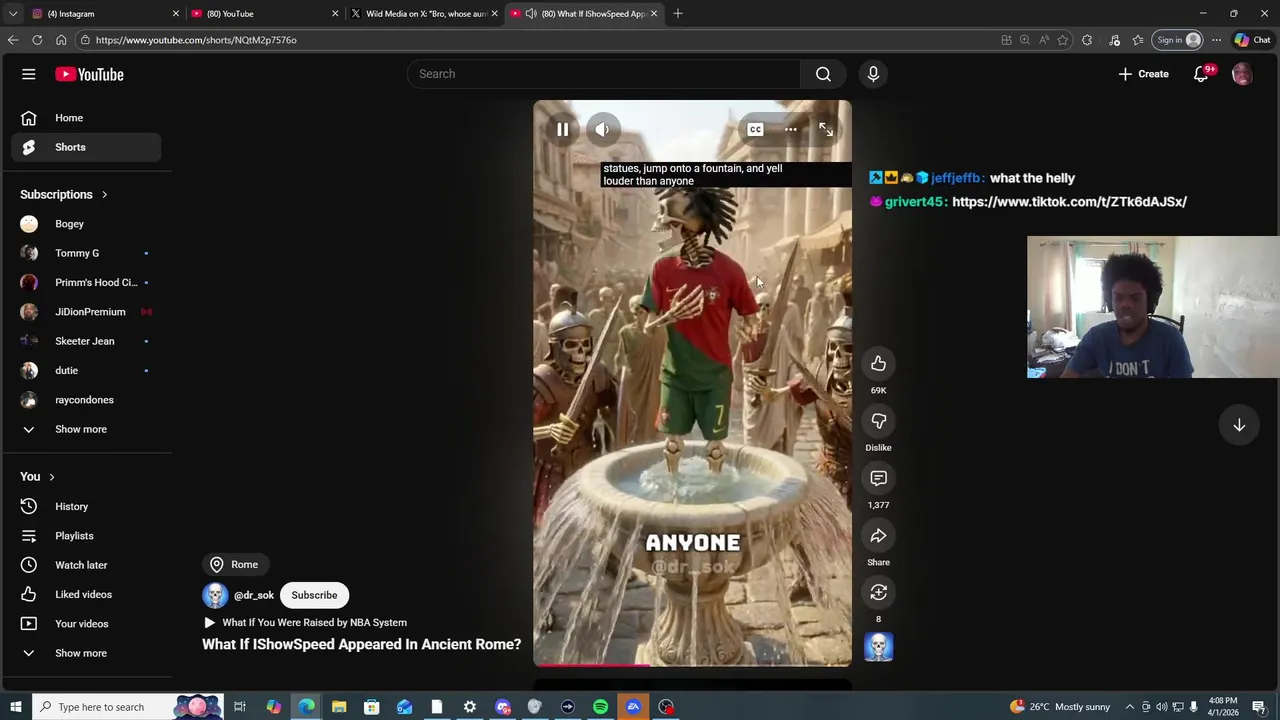
Task: Toggle closed captions on the Short
Action: [755, 129]
